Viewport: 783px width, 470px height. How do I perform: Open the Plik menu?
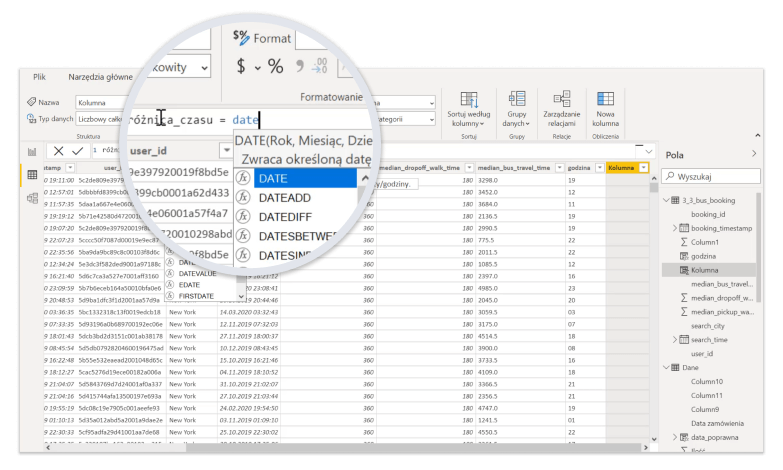tap(39, 77)
